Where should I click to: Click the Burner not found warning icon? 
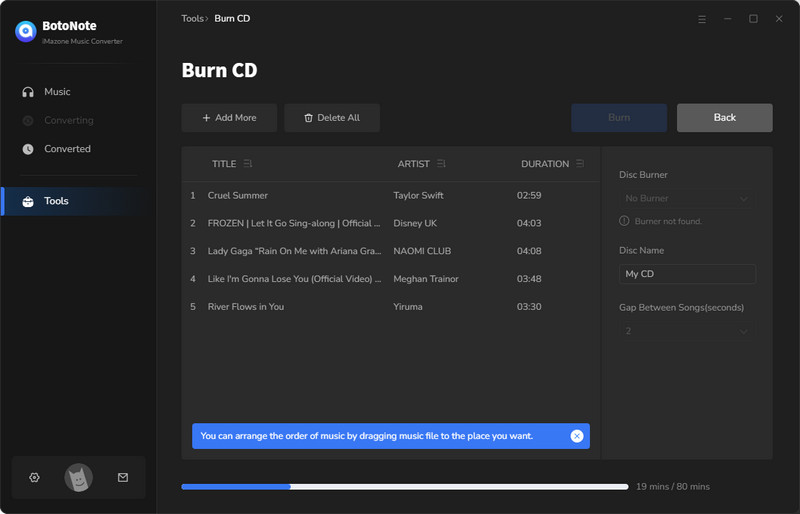624,221
